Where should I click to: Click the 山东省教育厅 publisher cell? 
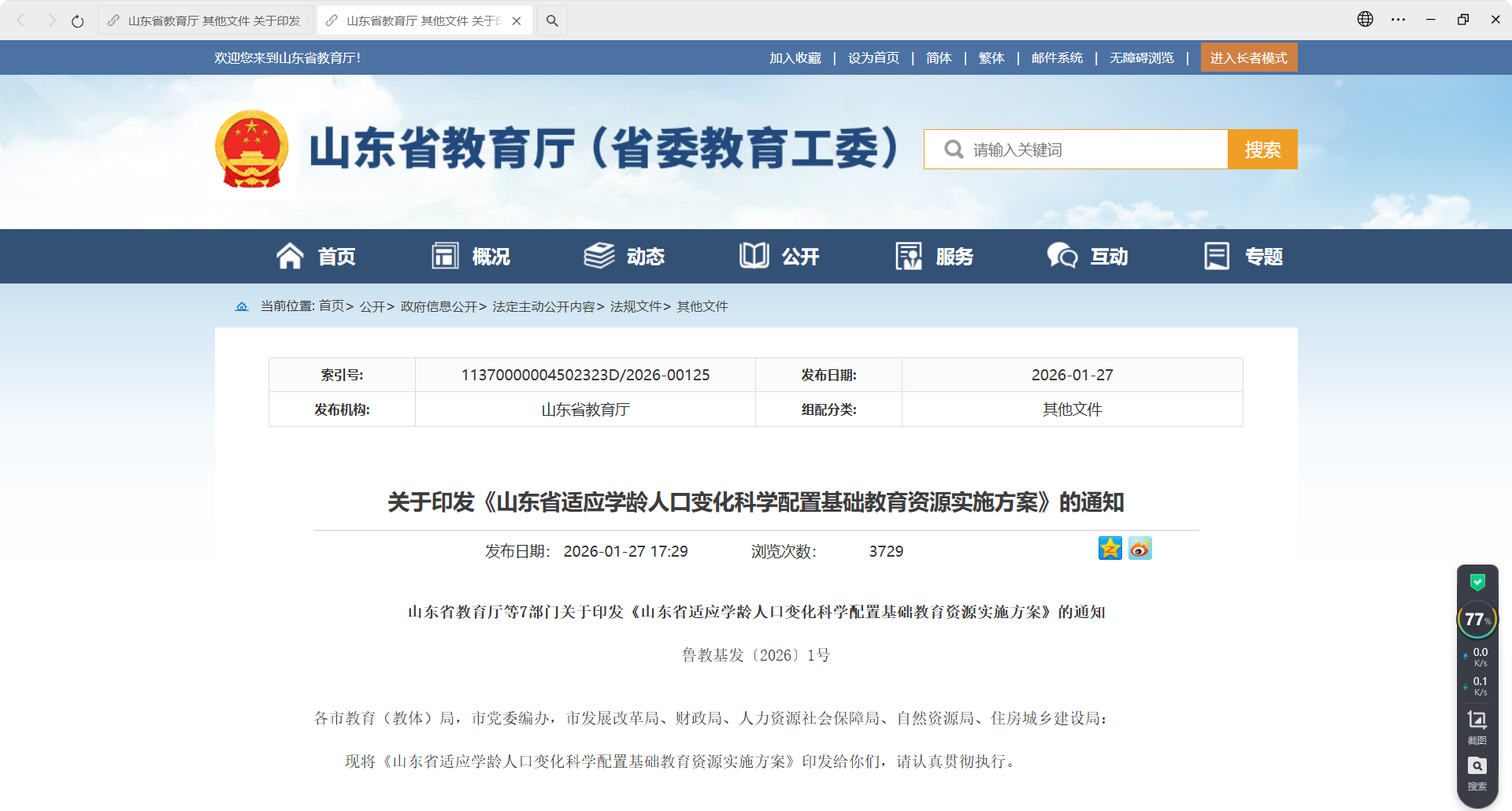coord(585,409)
